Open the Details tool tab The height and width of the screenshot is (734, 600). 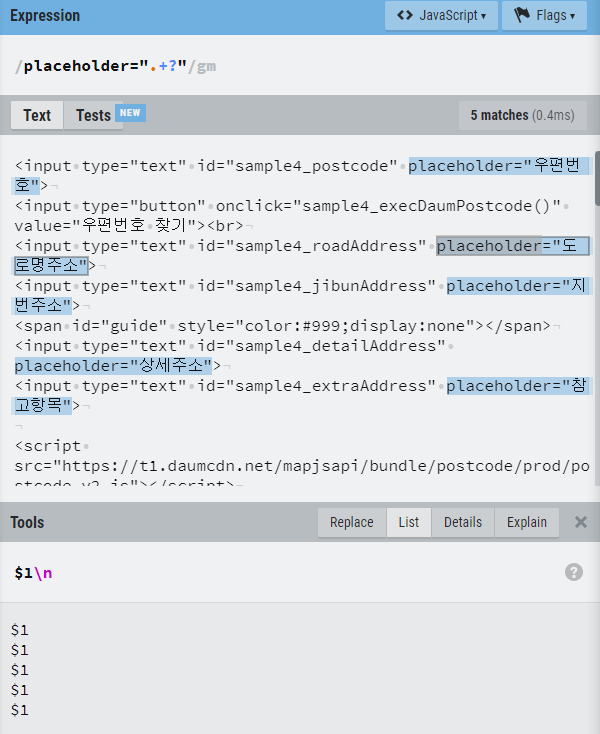(463, 522)
